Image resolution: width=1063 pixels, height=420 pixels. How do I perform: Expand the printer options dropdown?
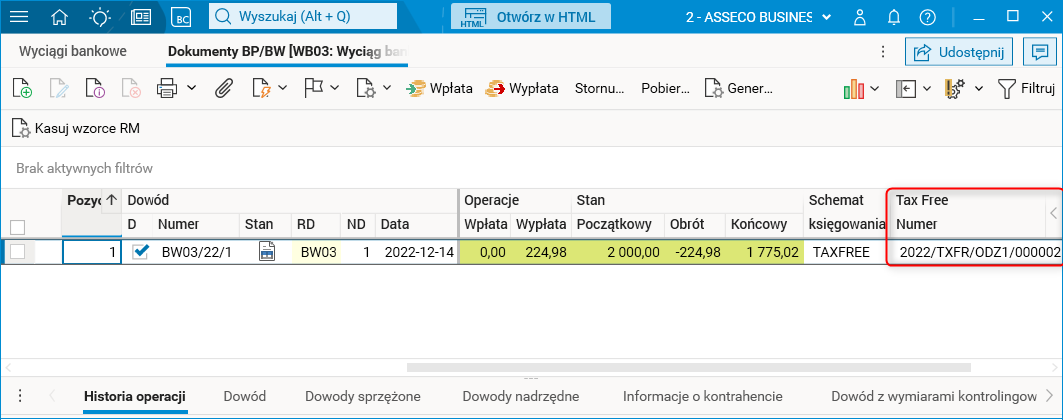(x=192, y=88)
